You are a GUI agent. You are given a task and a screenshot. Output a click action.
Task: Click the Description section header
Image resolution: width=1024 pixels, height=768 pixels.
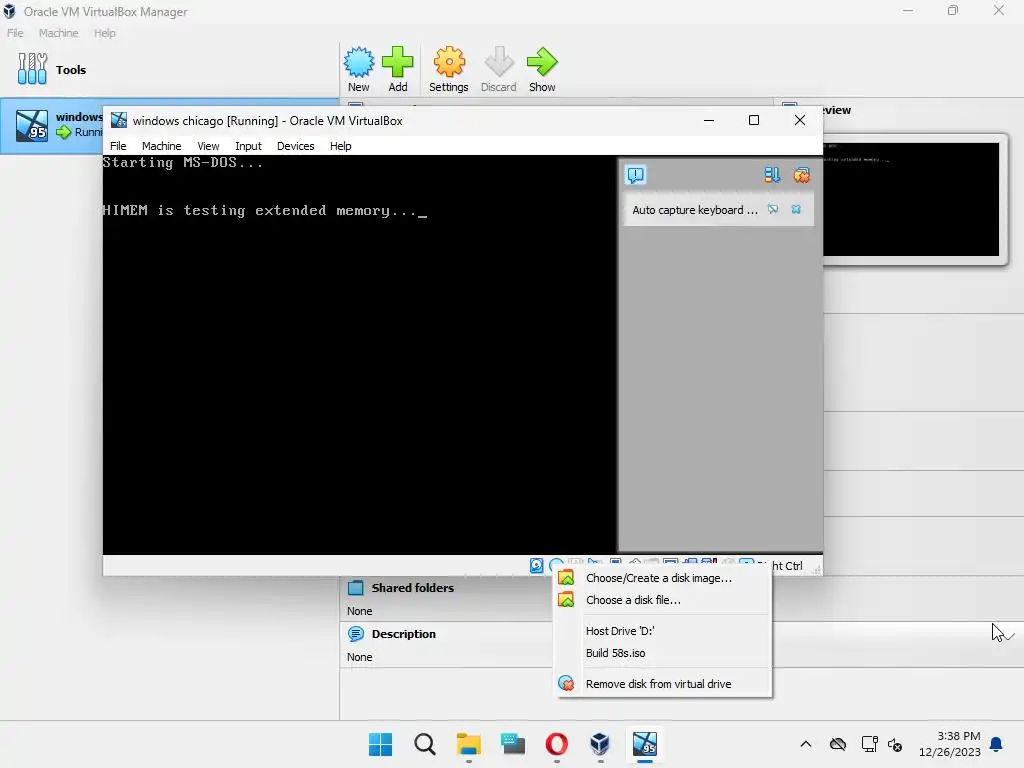[x=403, y=634]
